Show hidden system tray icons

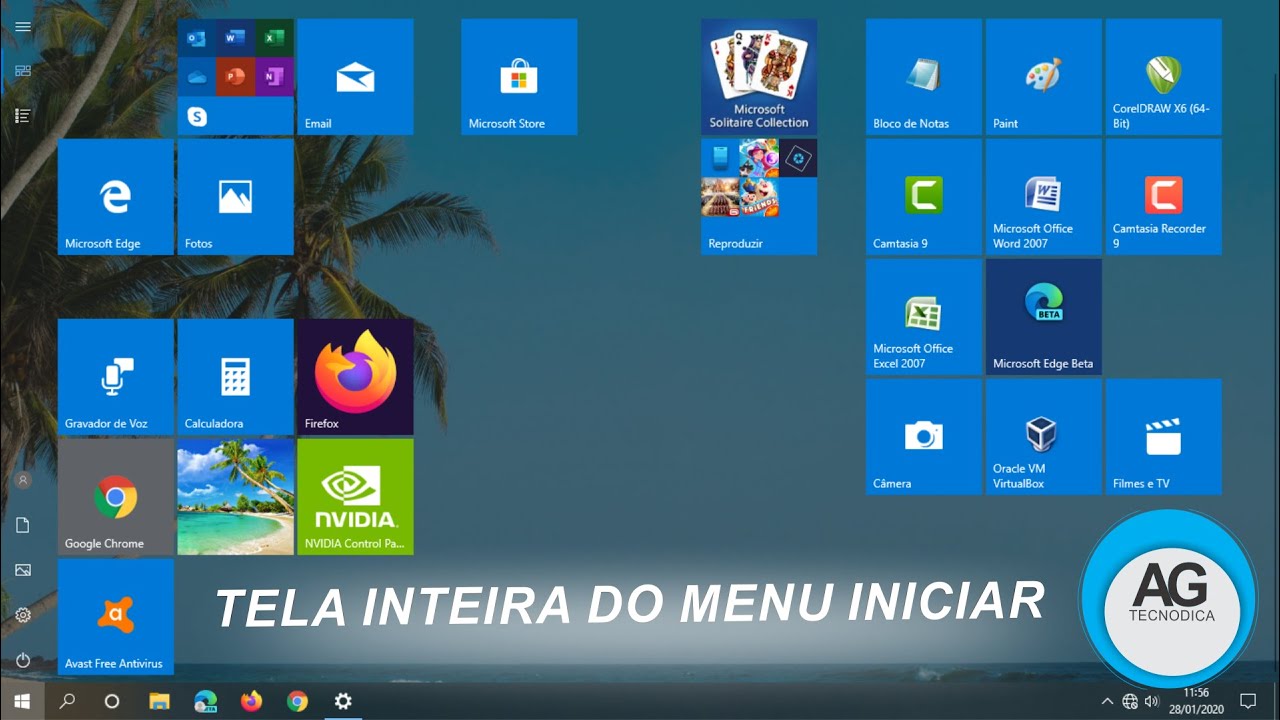click(1107, 701)
